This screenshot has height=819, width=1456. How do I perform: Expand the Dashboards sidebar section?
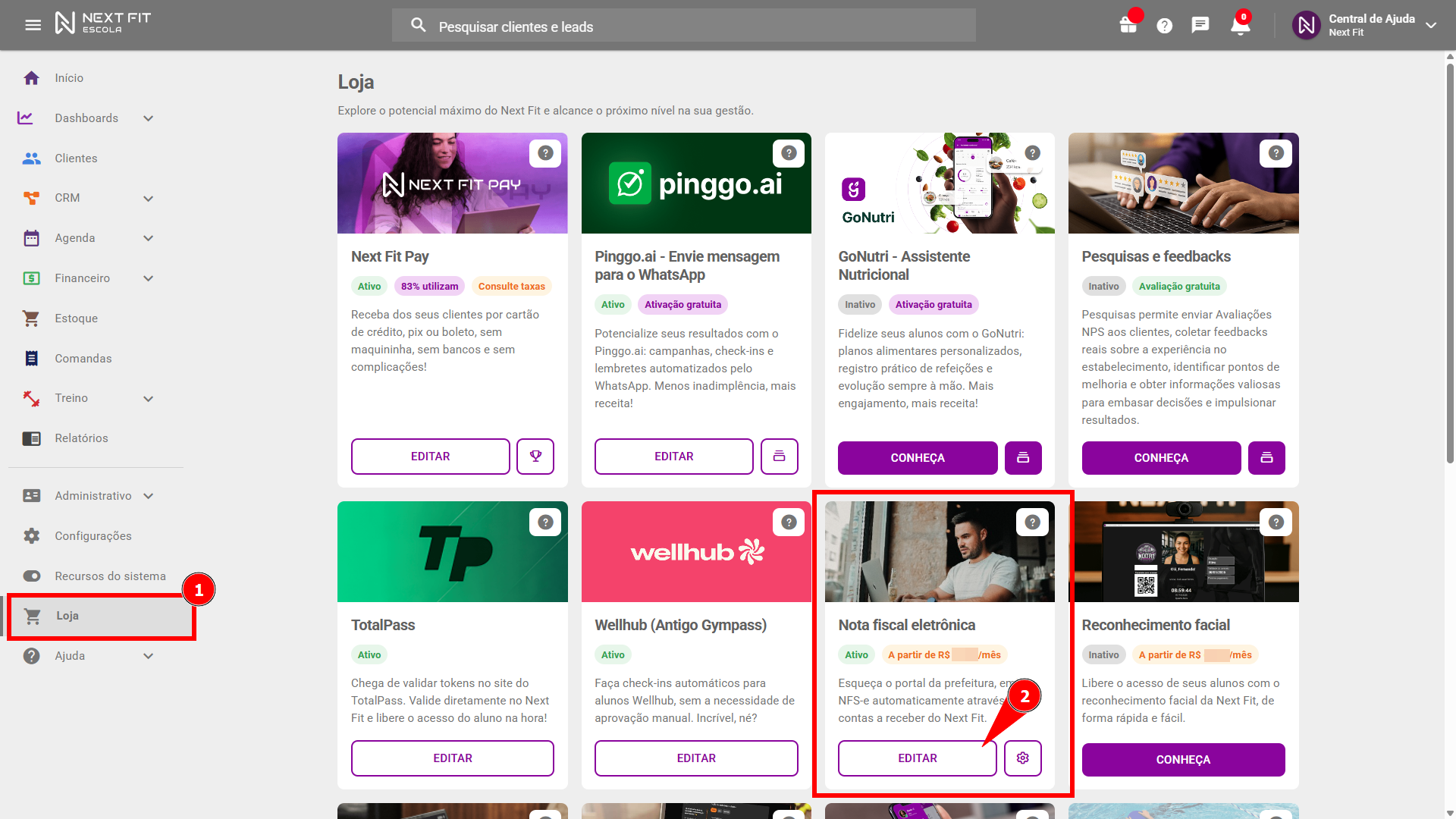click(x=148, y=118)
